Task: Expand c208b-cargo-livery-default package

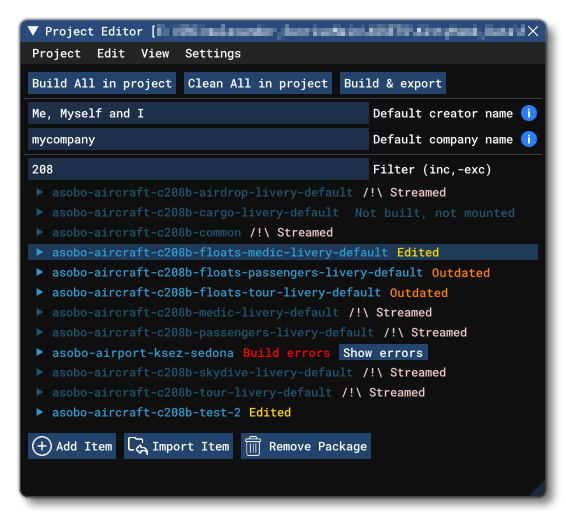Action: [x=40, y=213]
